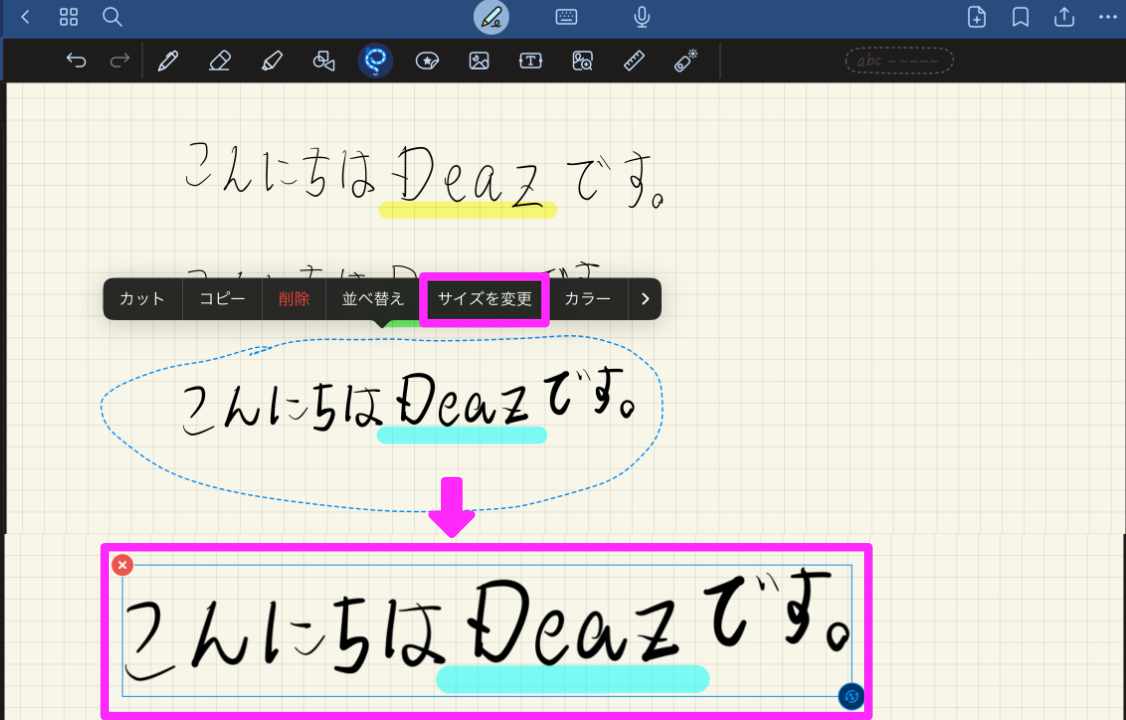Expand more context menu options via chevron
Screen dimensions: 1126x720
coord(645,298)
